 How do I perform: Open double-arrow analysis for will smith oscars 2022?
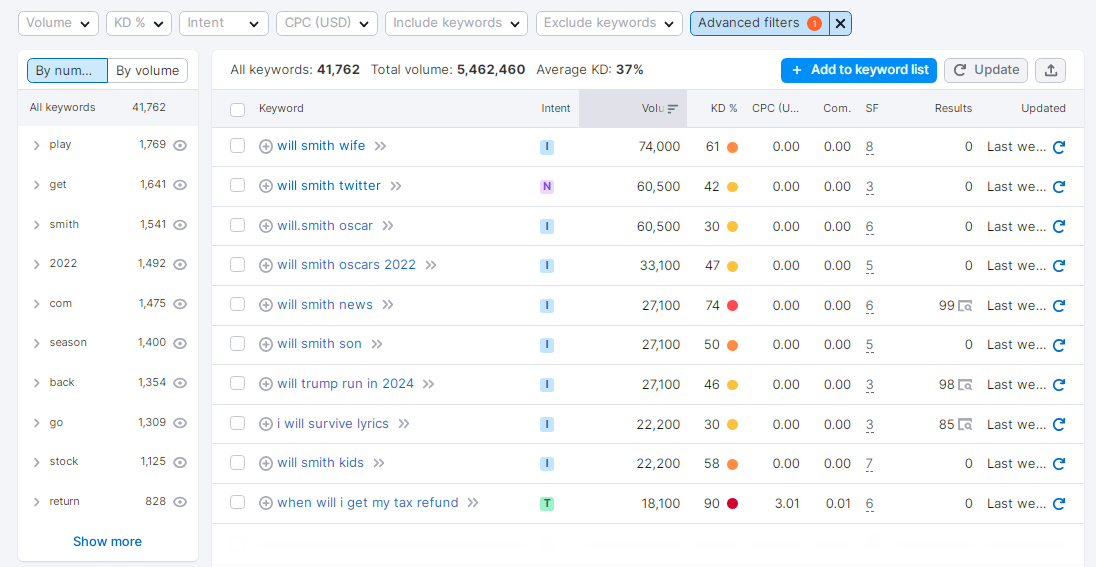[x=431, y=266]
